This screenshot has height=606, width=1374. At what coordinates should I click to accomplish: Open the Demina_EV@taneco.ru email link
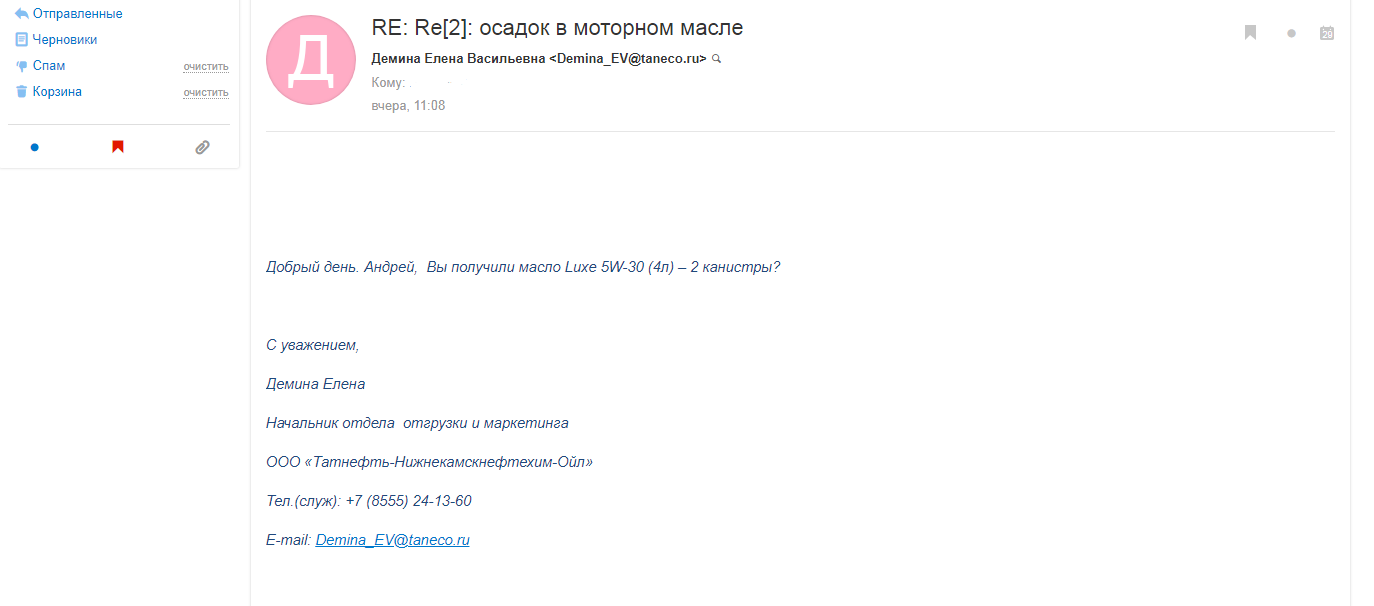[x=393, y=540]
